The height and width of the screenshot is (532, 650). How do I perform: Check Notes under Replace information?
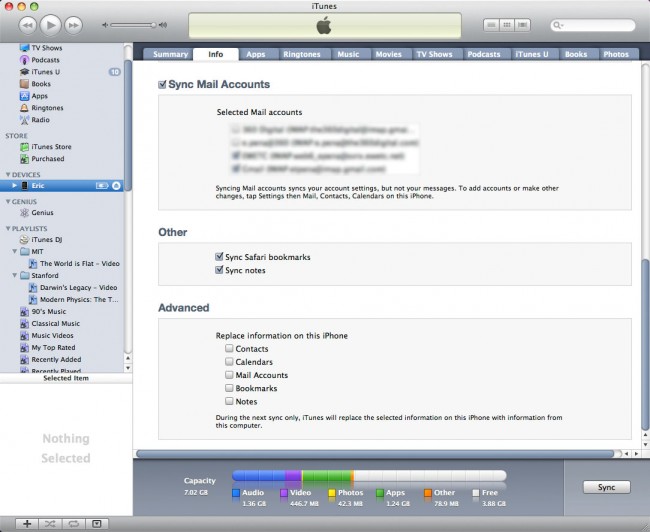[x=229, y=401]
